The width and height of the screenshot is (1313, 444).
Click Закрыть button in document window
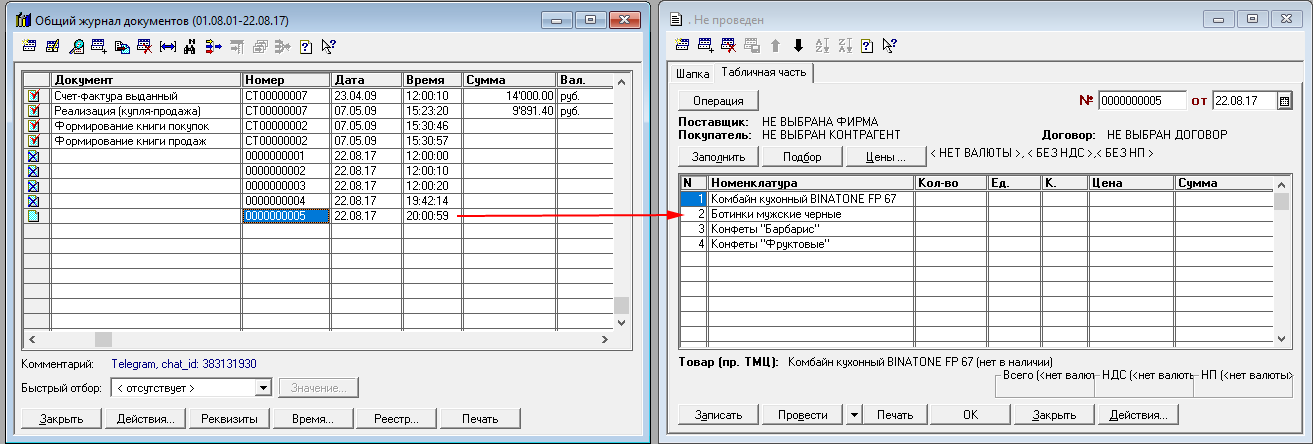[1054, 414]
